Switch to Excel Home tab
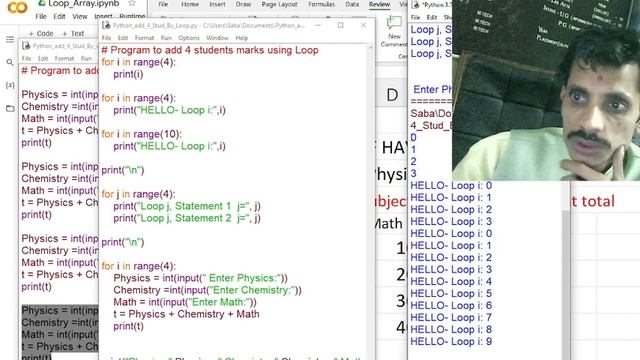Image resolution: width=640 pixels, height=360 pixels. click(190, 4)
